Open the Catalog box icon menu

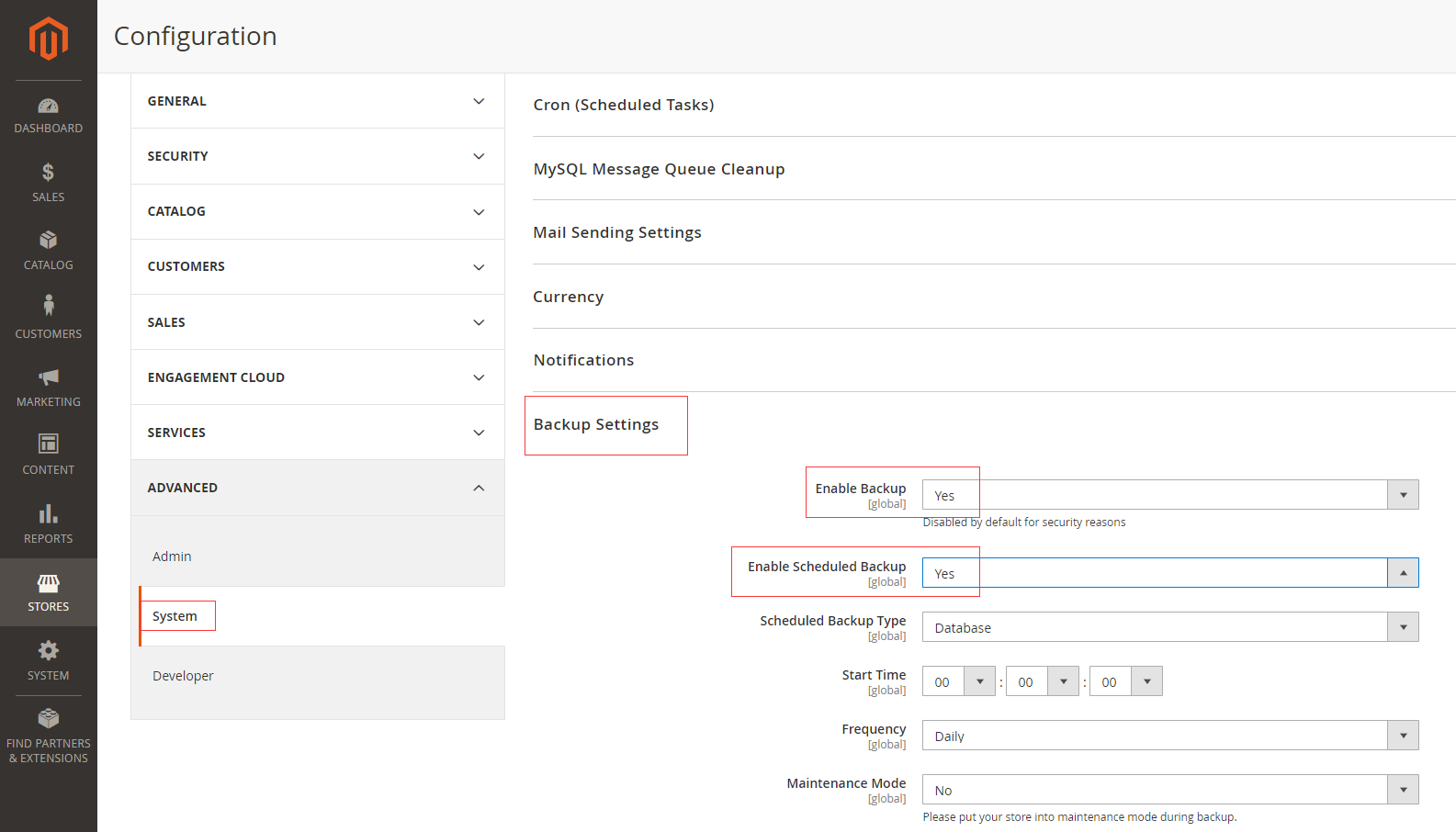(x=49, y=241)
